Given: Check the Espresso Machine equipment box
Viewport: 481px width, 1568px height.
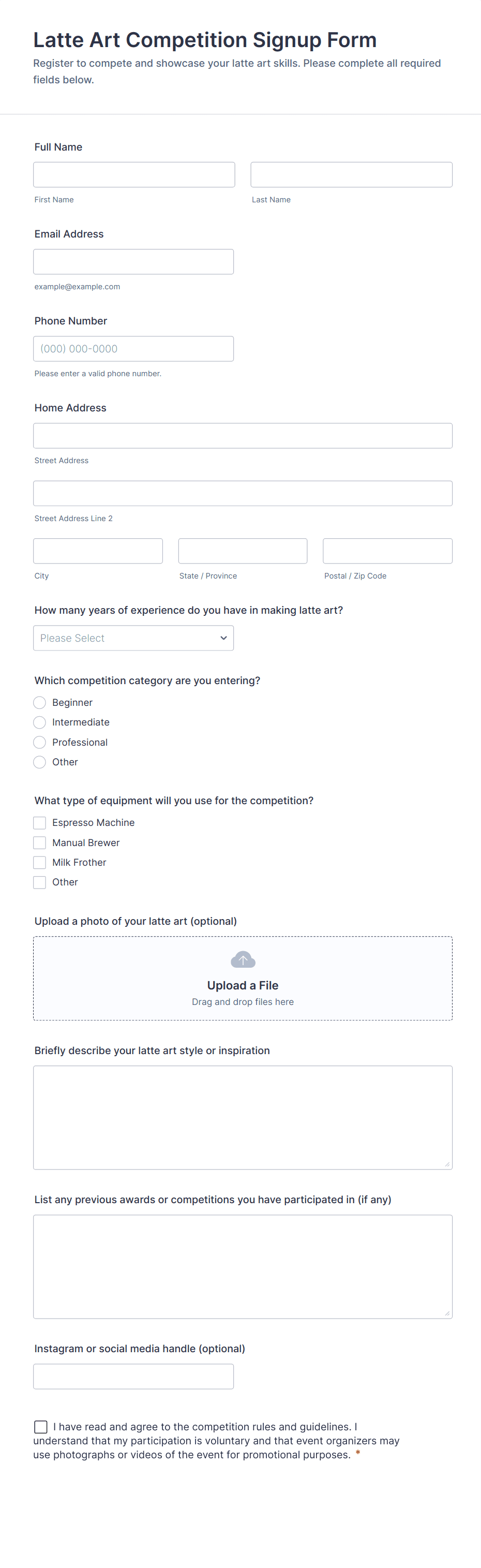Looking at the screenshot, I should click(39, 823).
